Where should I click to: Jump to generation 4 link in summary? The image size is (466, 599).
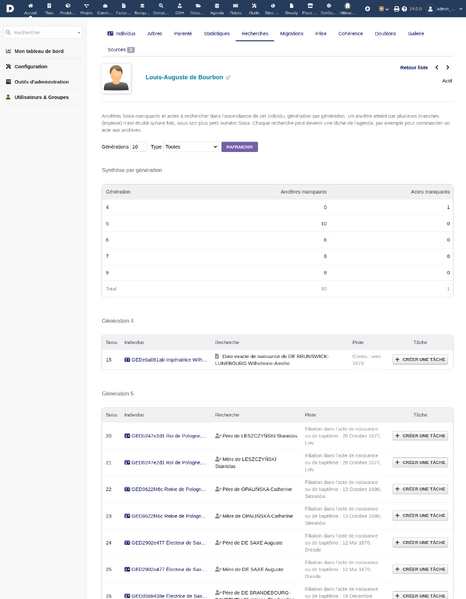107,207
